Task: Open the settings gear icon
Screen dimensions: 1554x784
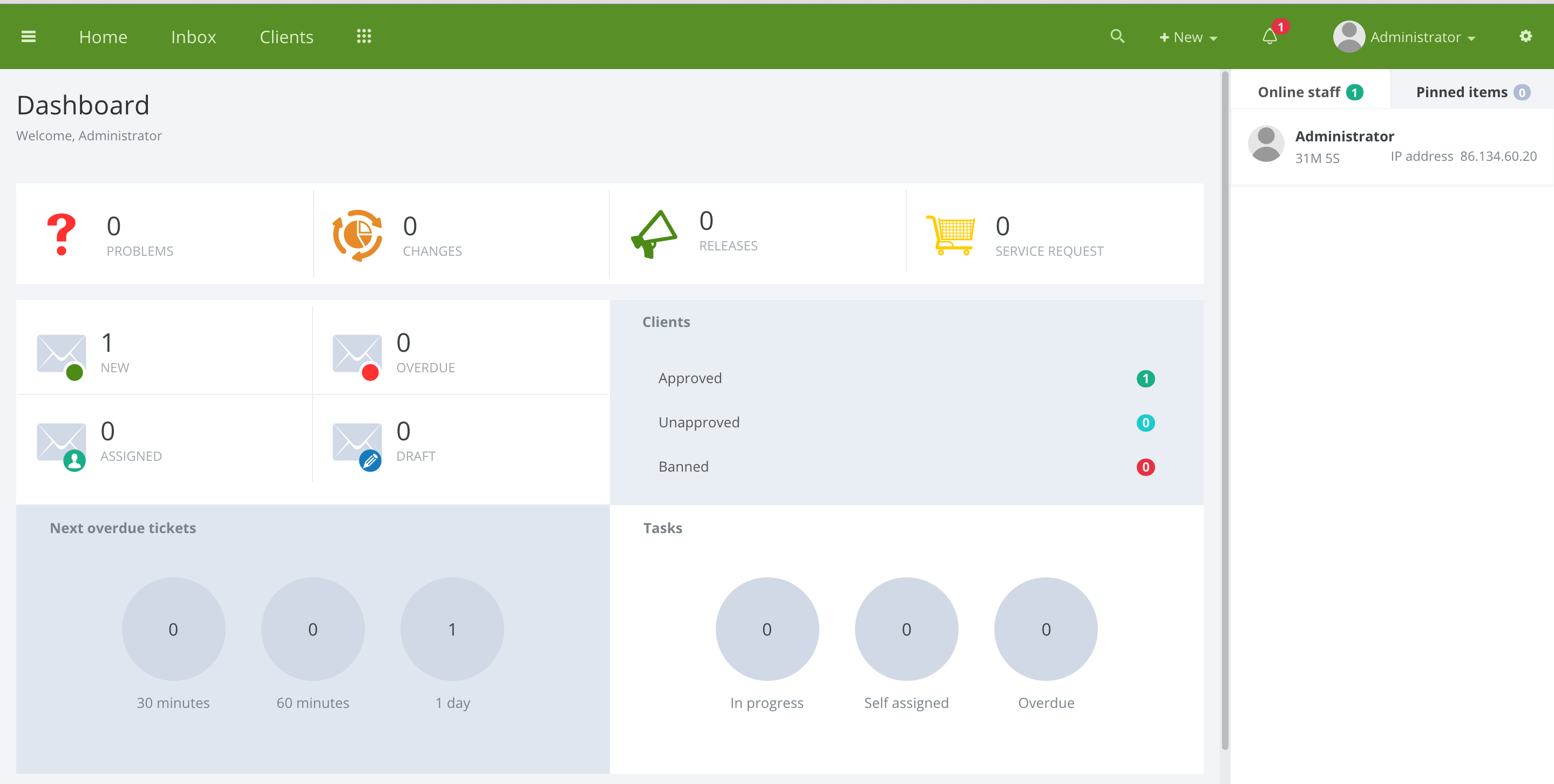Action: [1525, 36]
